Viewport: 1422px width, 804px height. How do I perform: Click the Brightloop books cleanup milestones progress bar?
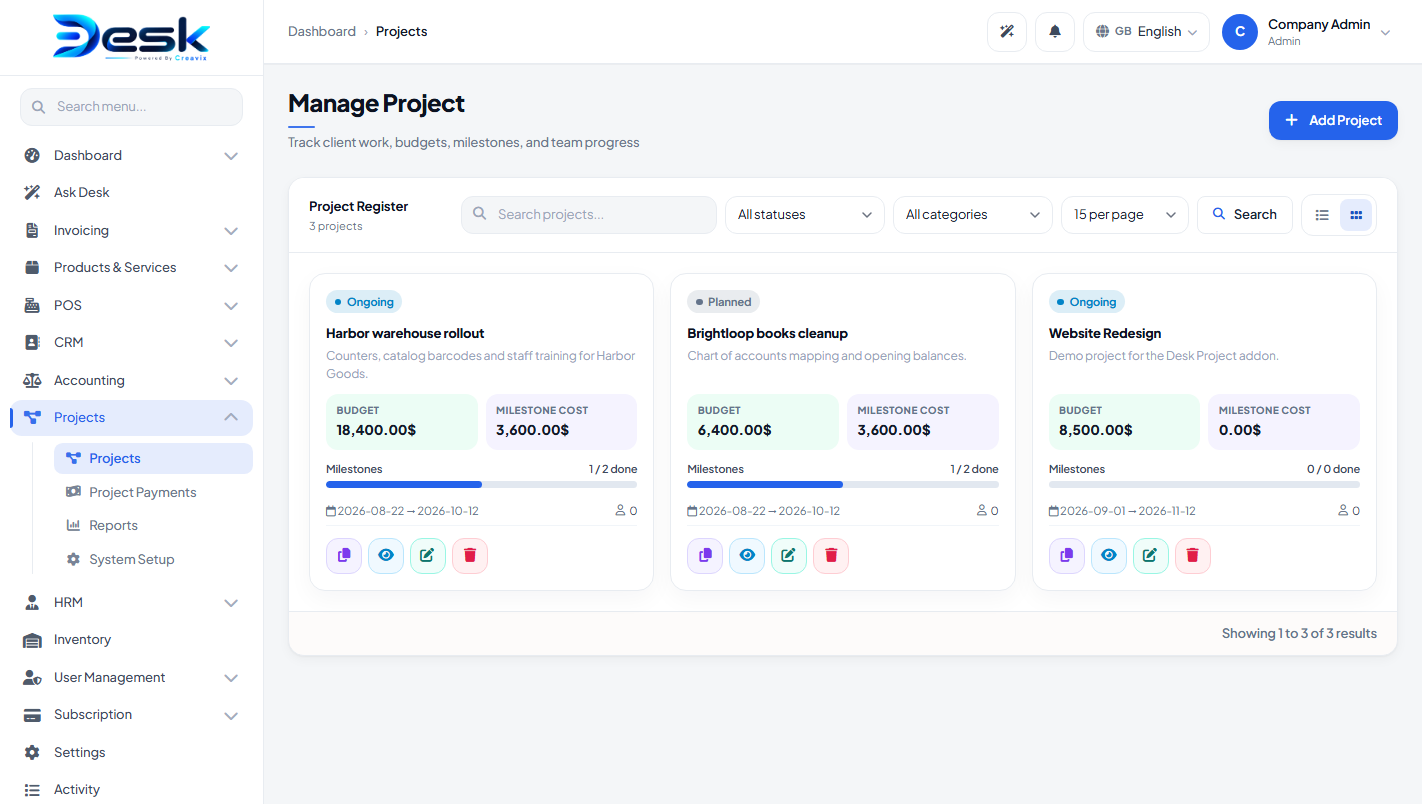click(x=843, y=484)
